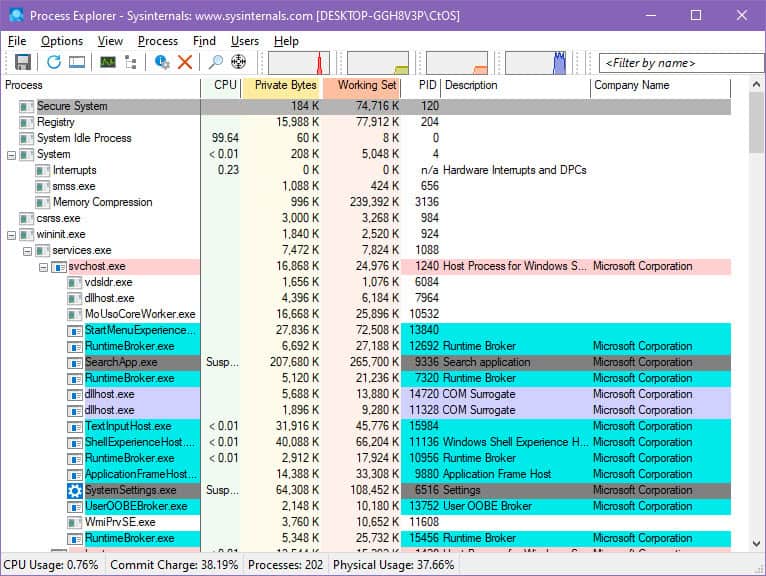Collapse the System process tree node

11,155
